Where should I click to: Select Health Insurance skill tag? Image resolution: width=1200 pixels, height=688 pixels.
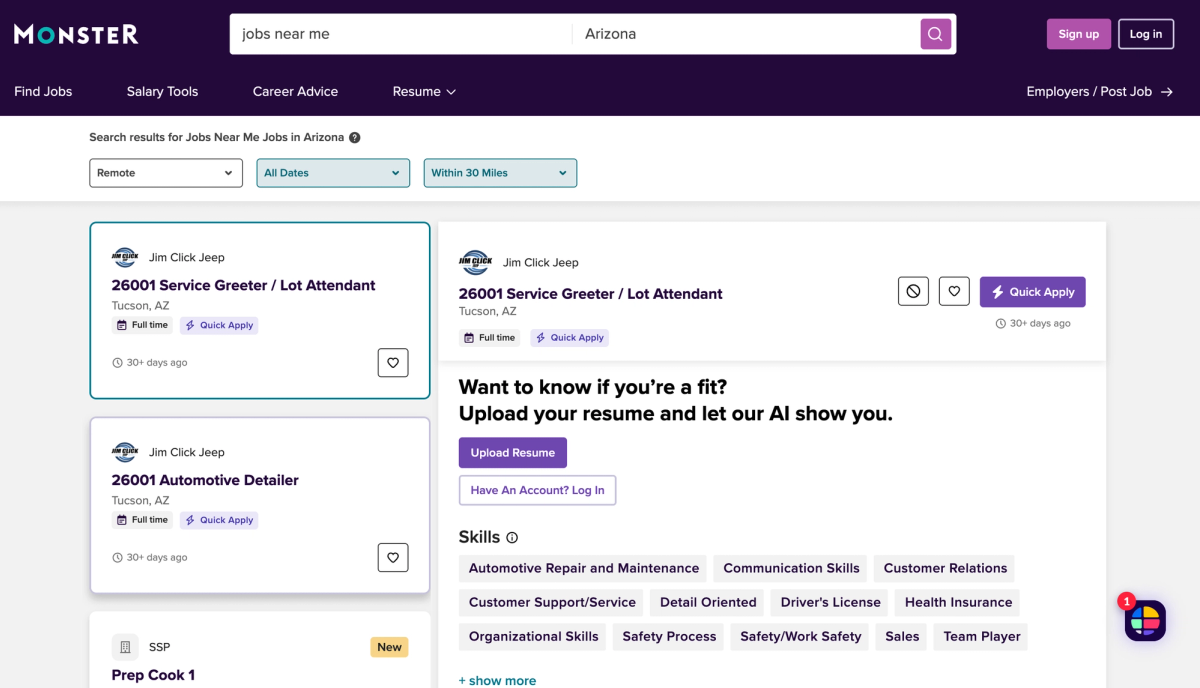[959, 603]
